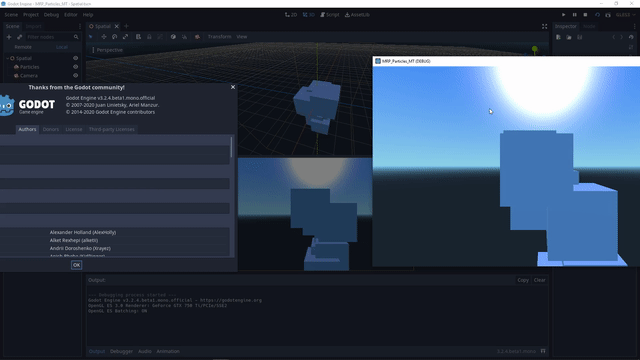
Task: Lock the selected object
Action: [149, 37]
